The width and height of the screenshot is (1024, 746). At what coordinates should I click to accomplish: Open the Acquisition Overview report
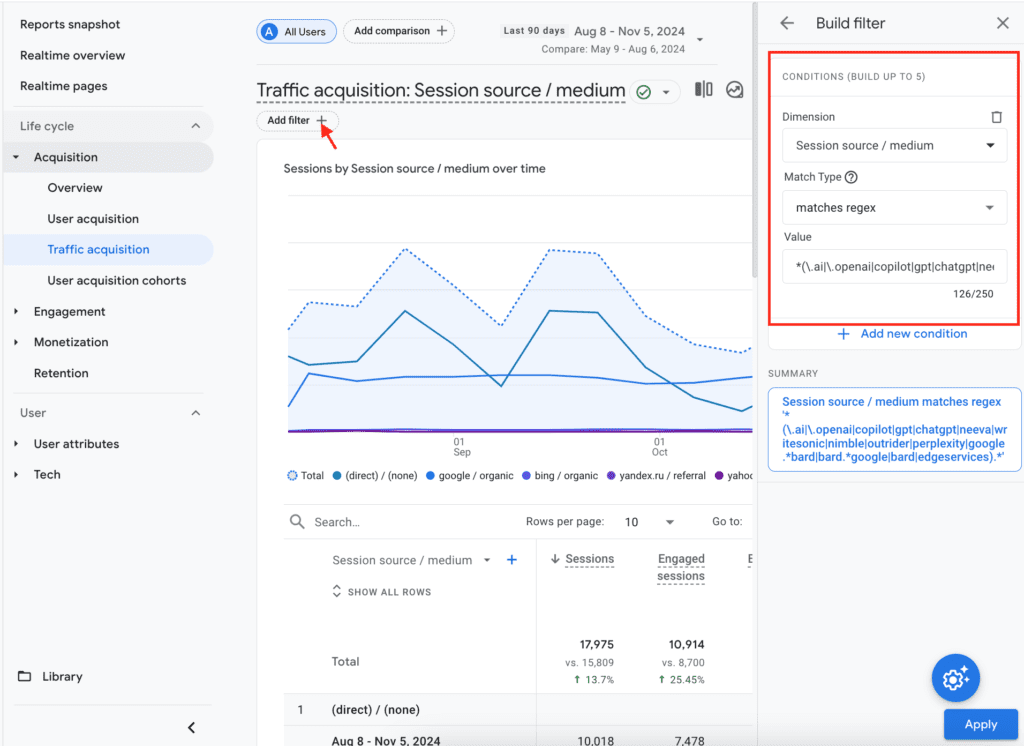(75, 188)
